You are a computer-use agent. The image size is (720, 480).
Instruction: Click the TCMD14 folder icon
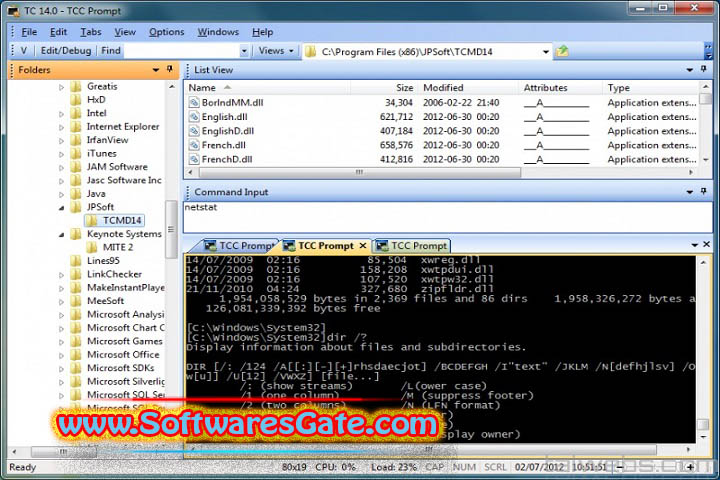click(x=92, y=220)
